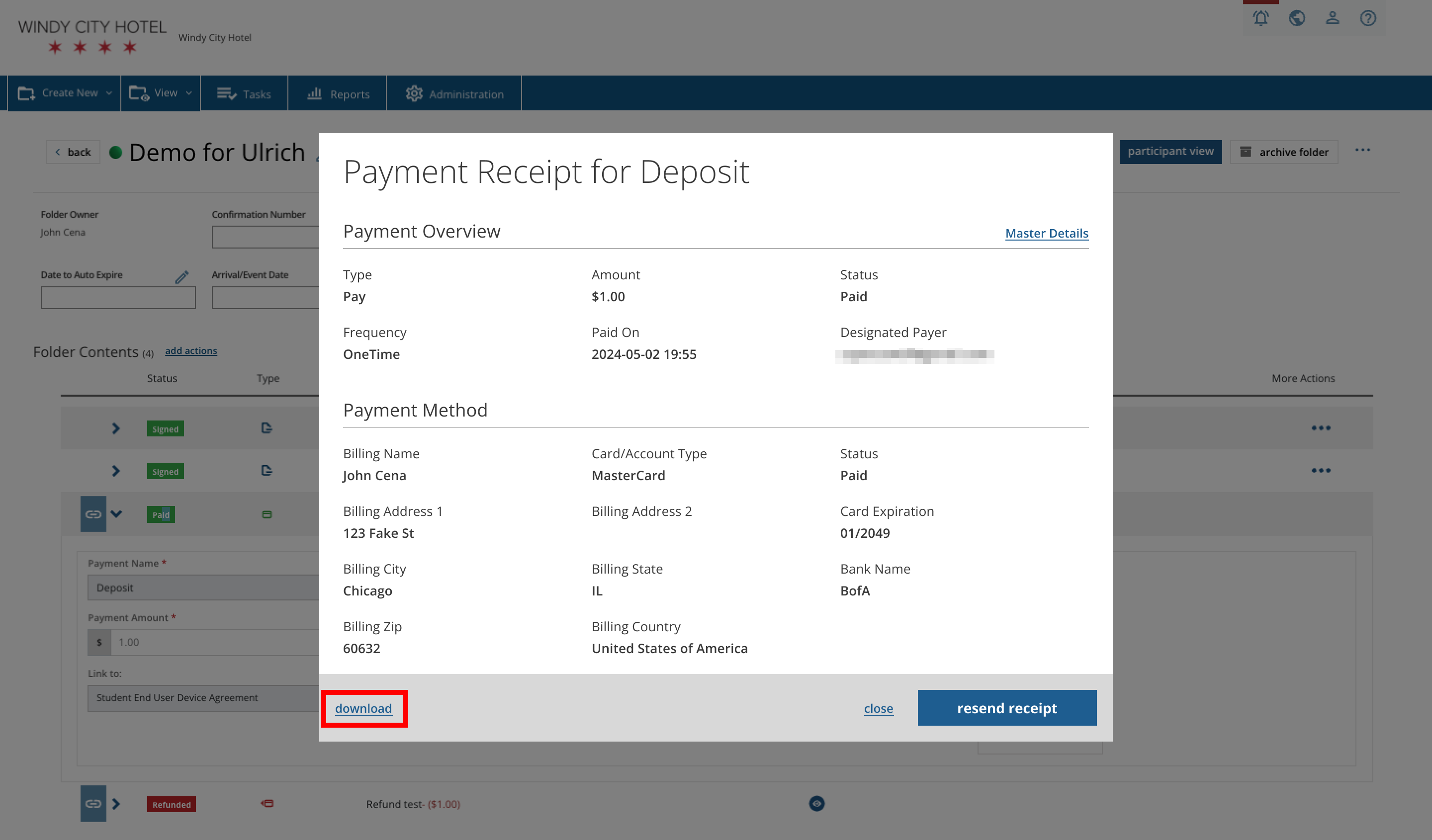Open the user profile icon
Image resolution: width=1432 pixels, height=840 pixels.
pyautogui.click(x=1332, y=18)
